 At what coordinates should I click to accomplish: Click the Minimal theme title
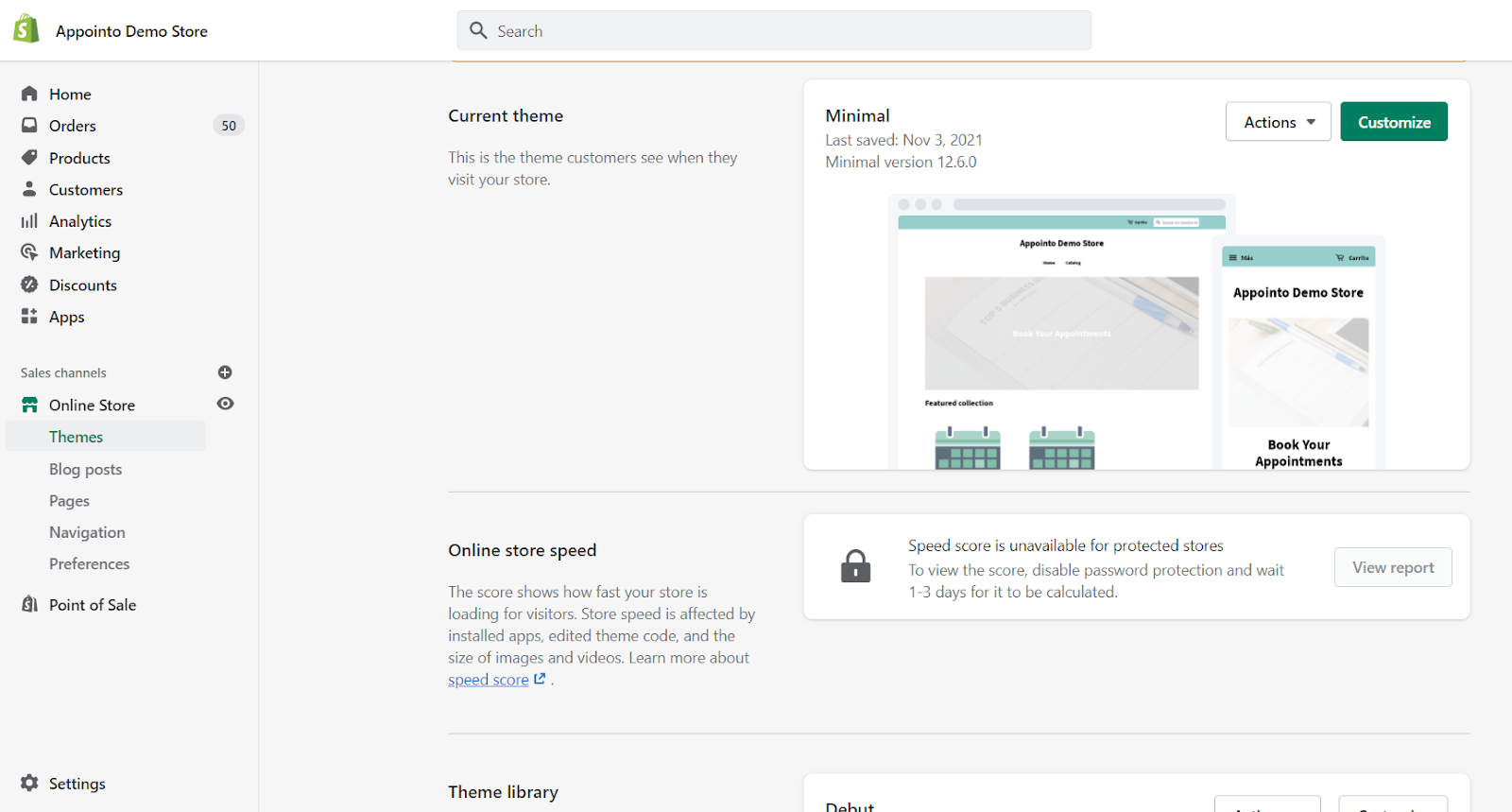[857, 115]
